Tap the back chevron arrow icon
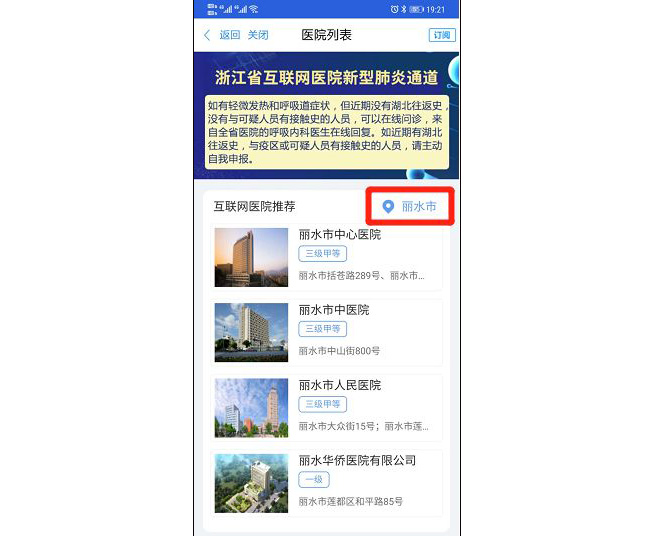 (207, 35)
